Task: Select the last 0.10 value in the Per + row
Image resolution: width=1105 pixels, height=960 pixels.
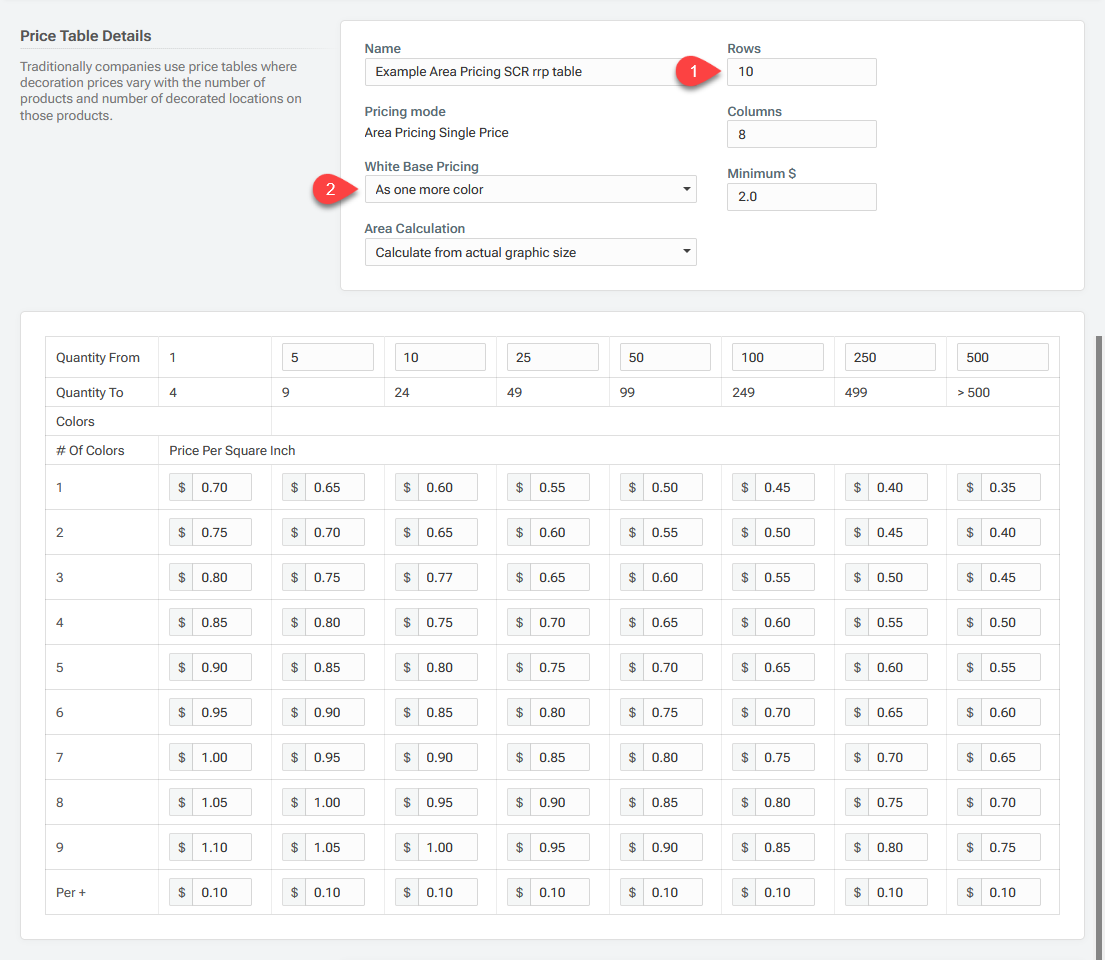Action: (x=1011, y=892)
